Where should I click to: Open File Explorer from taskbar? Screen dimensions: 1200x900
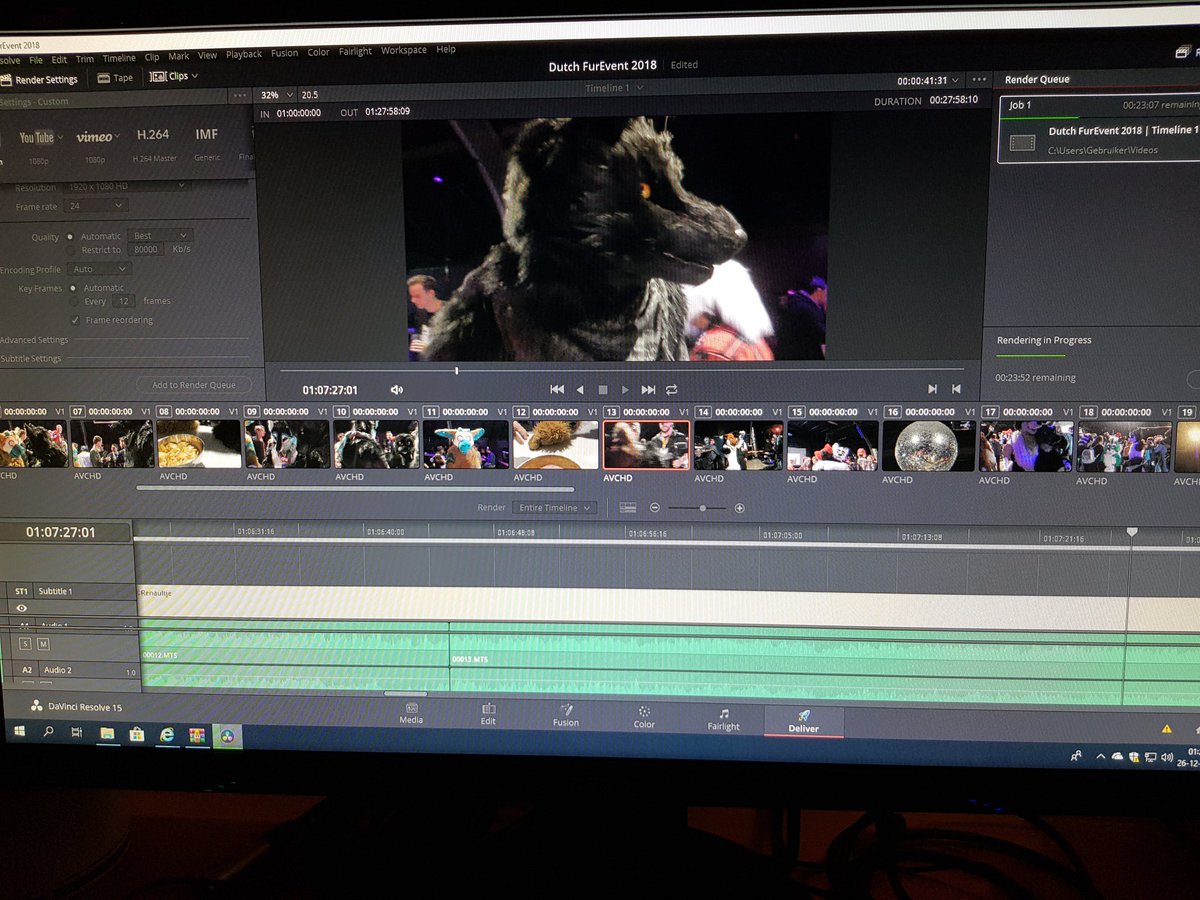coord(106,734)
